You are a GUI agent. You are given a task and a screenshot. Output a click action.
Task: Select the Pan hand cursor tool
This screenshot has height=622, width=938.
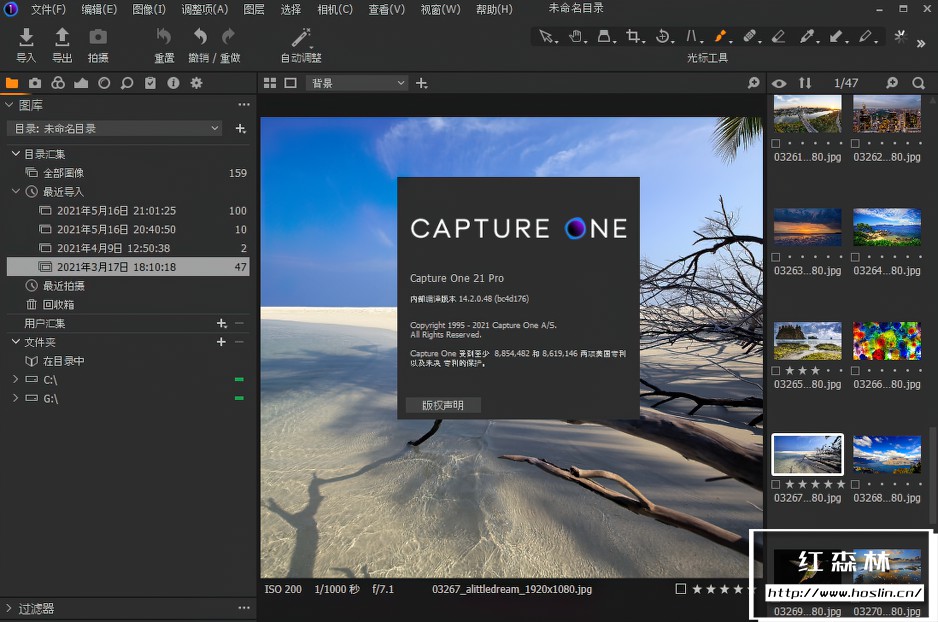pyautogui.click(x=575, y=36)
